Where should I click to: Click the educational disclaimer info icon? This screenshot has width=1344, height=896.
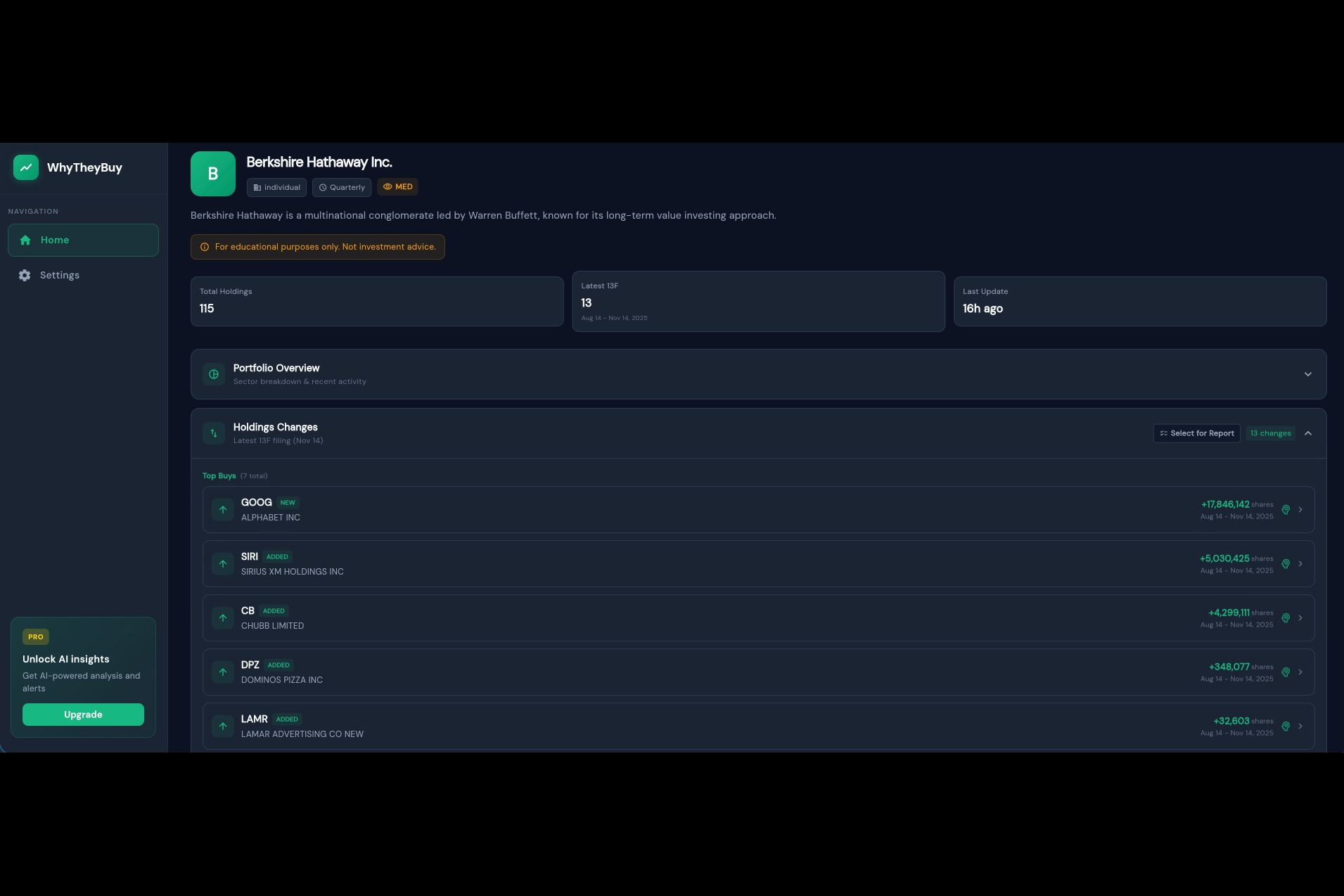pyautogui.click(x=205, y=247)
